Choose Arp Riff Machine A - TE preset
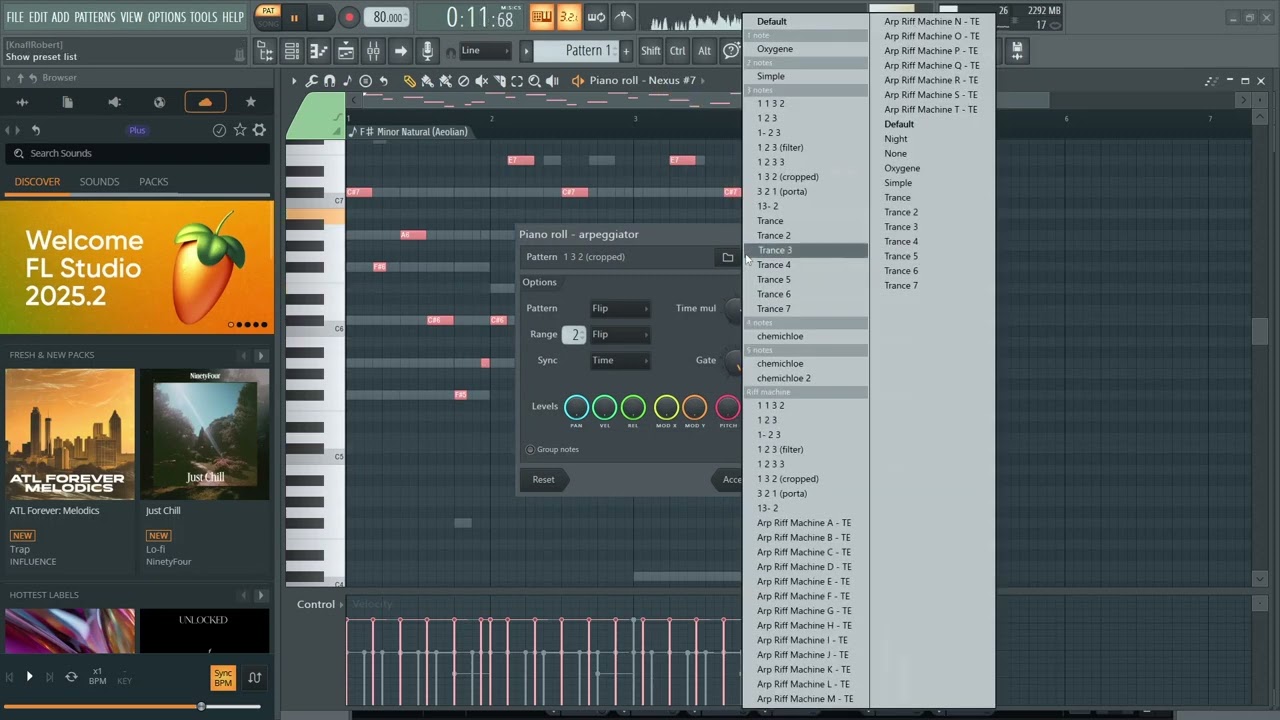This screenshot has width=1280, height=720. click(x=806, y=523)
